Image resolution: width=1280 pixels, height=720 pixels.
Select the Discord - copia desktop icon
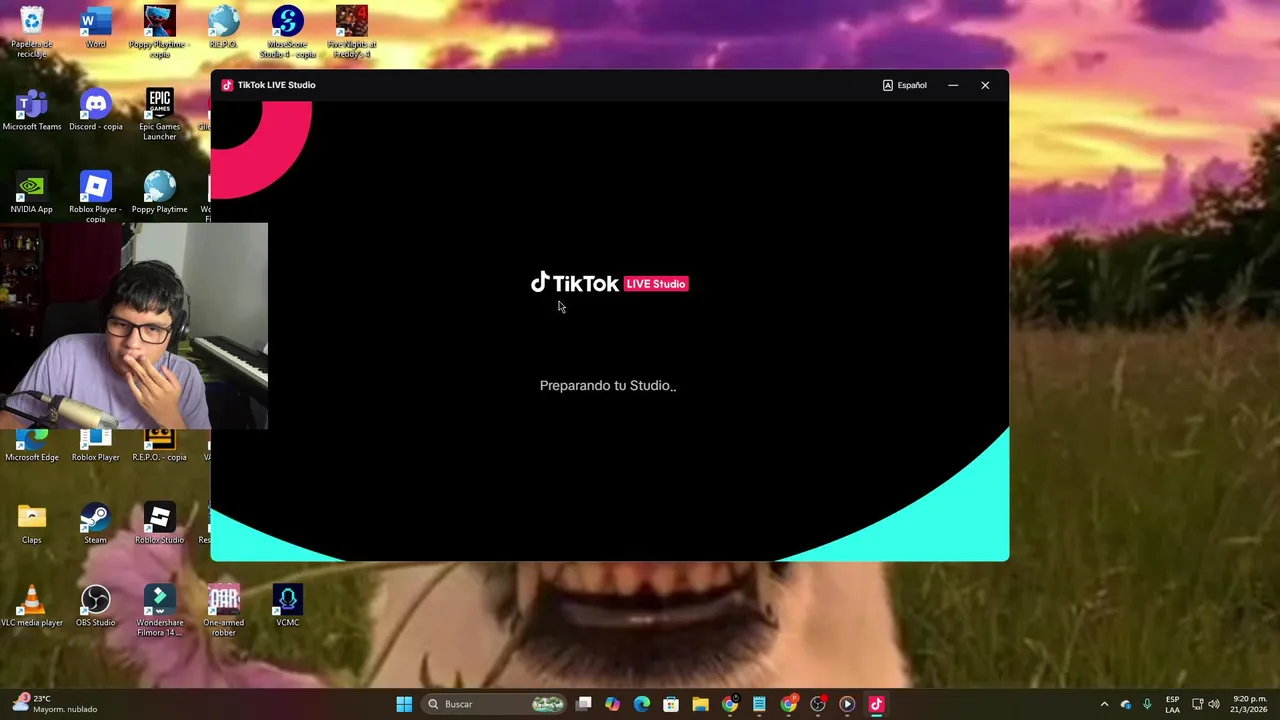(96, 110)
